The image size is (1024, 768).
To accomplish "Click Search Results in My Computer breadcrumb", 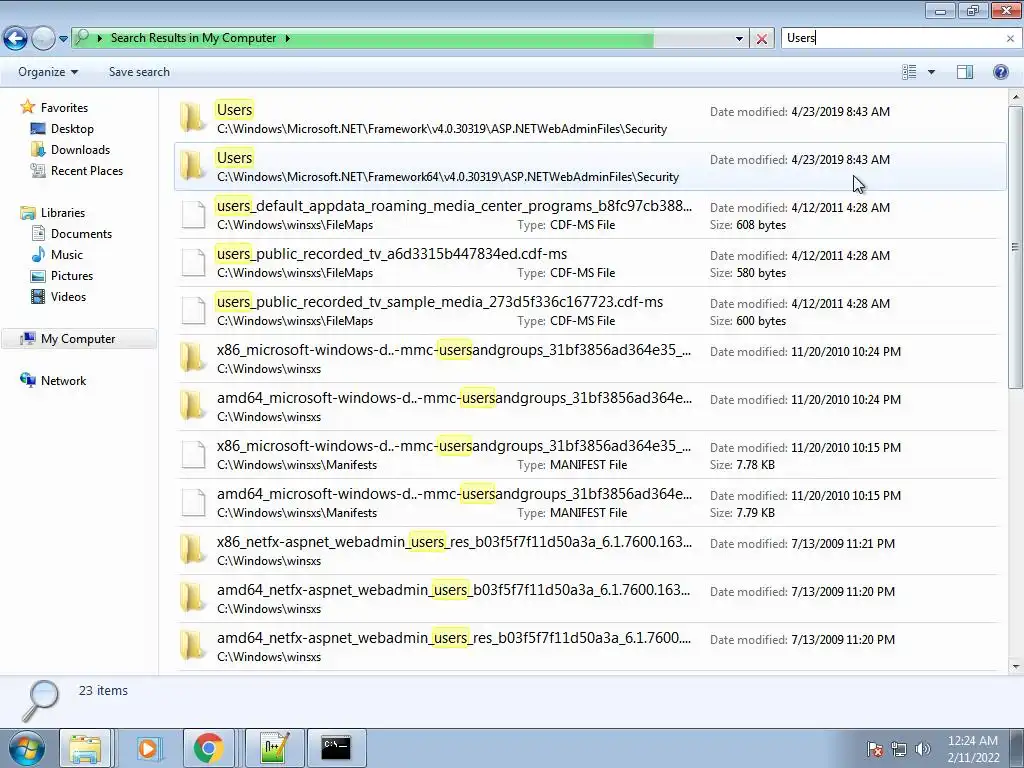I will point(193,38).
